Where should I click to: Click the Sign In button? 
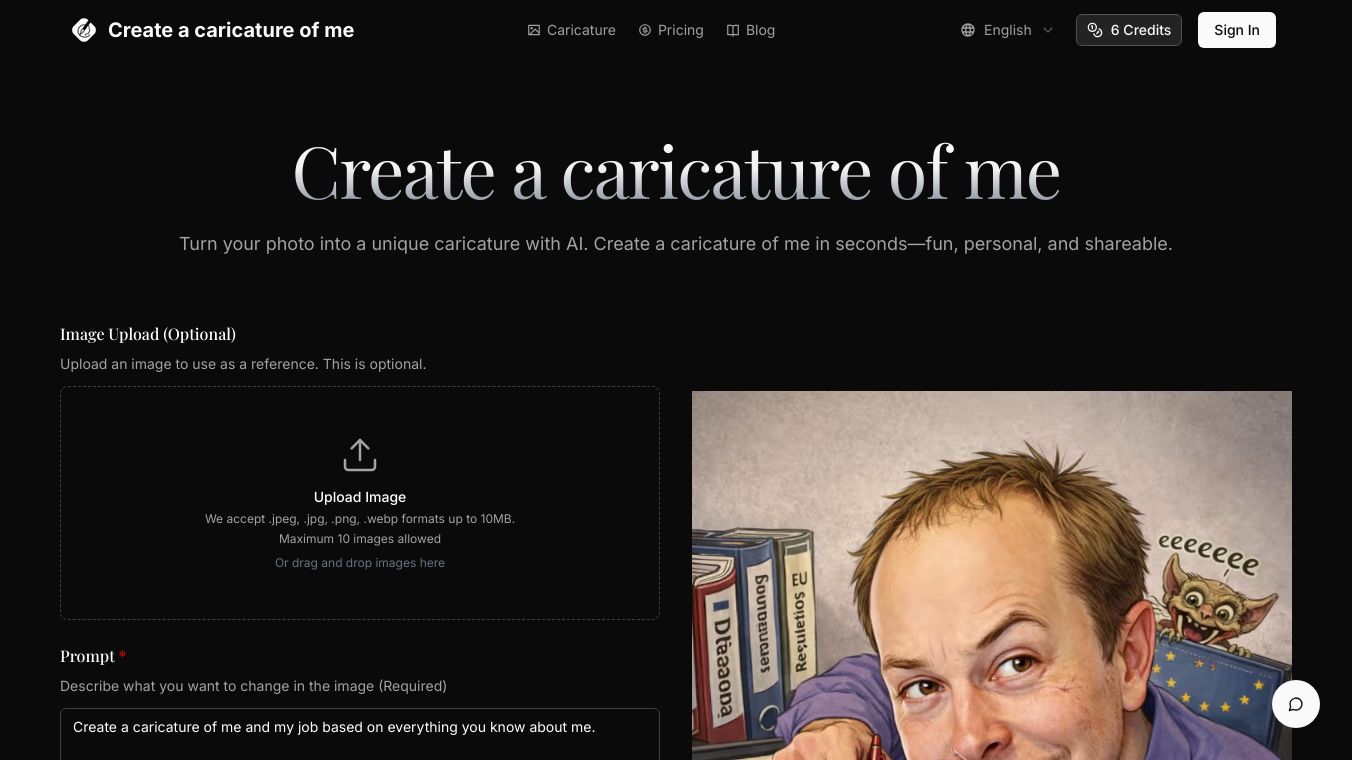(1237, 30)
